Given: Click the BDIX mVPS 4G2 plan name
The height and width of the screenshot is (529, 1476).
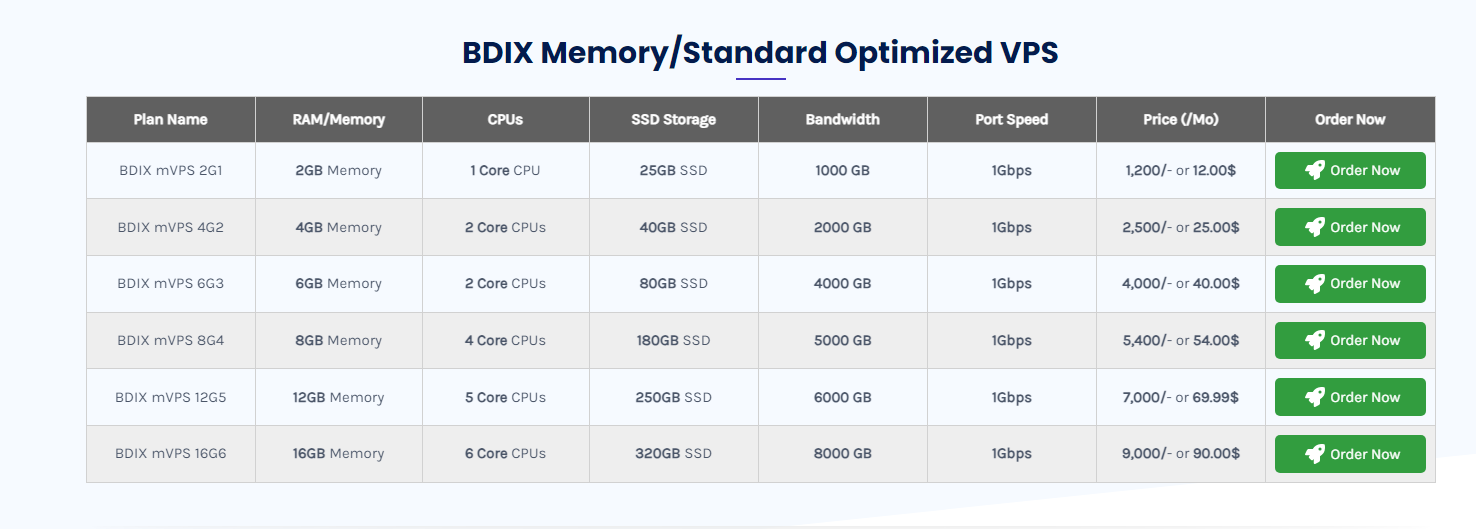Looking at the screenshot, I should pos(170,228).
